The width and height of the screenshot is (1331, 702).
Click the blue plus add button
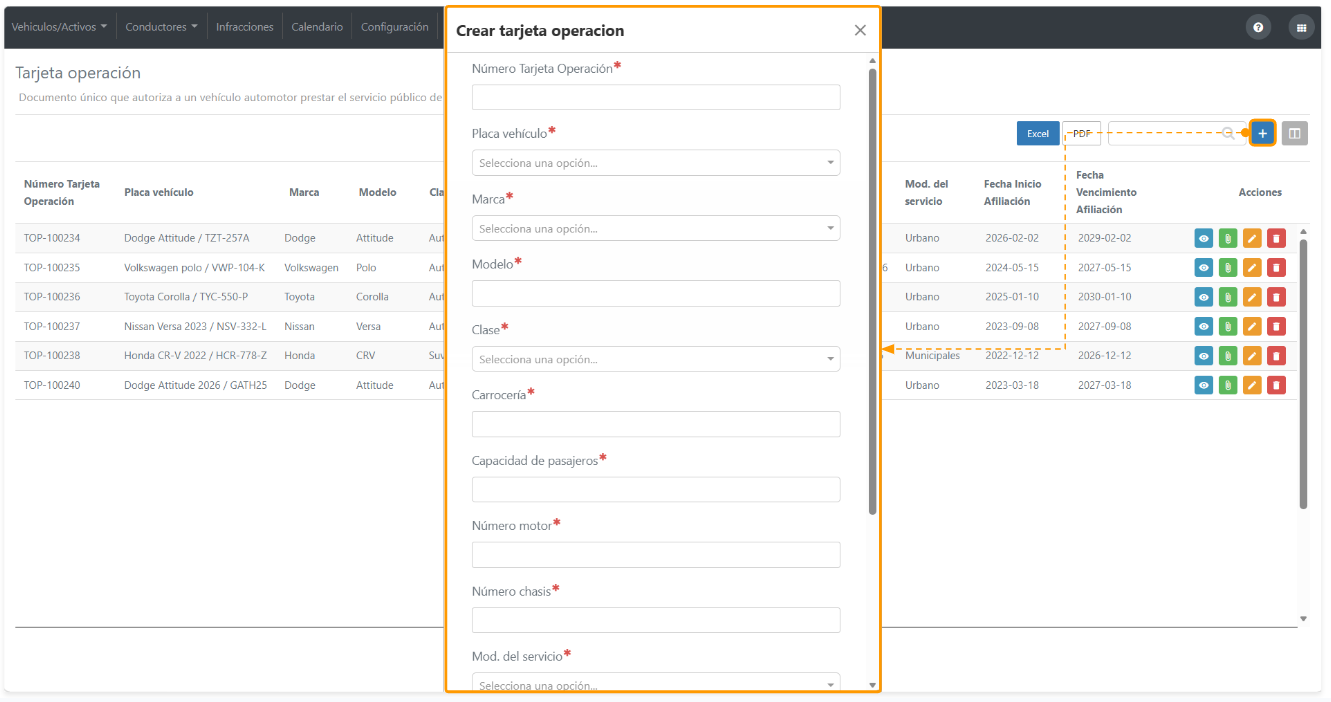[x=1262, y=133]
